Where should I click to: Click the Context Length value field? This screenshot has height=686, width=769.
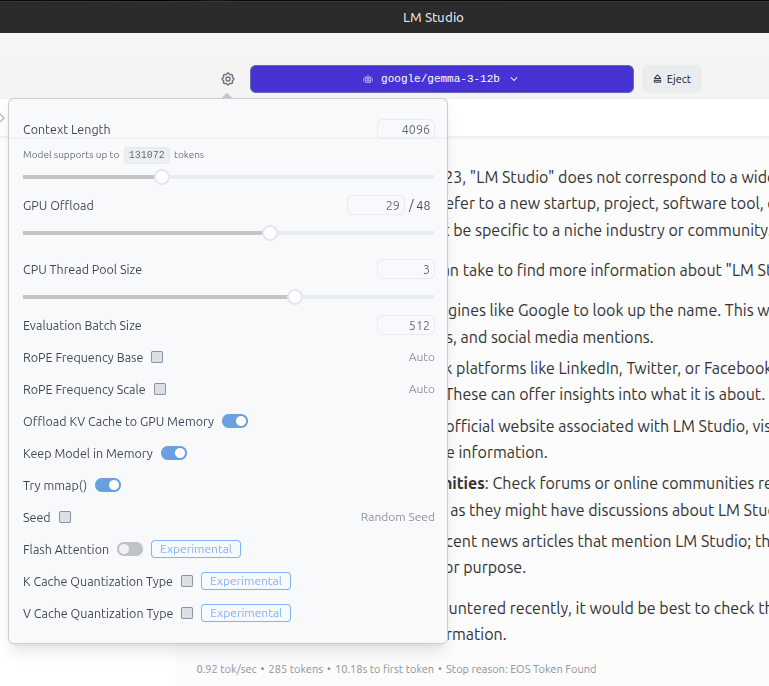405,129
